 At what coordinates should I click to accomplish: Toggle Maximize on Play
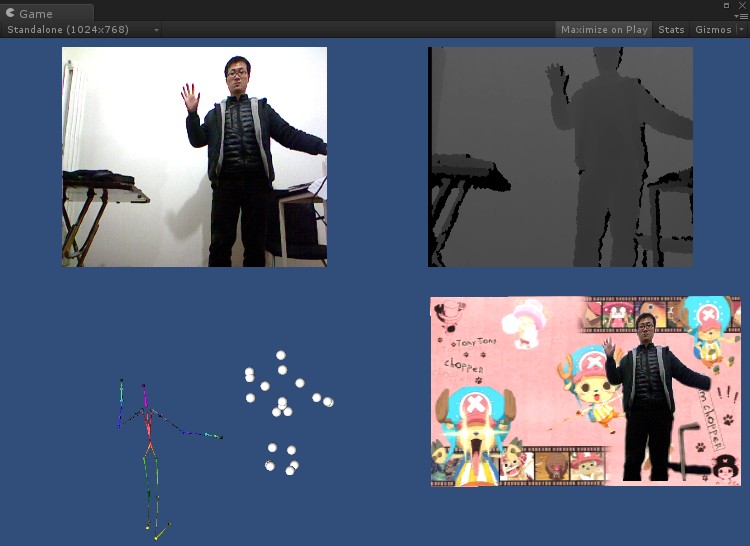coord(604,30)
